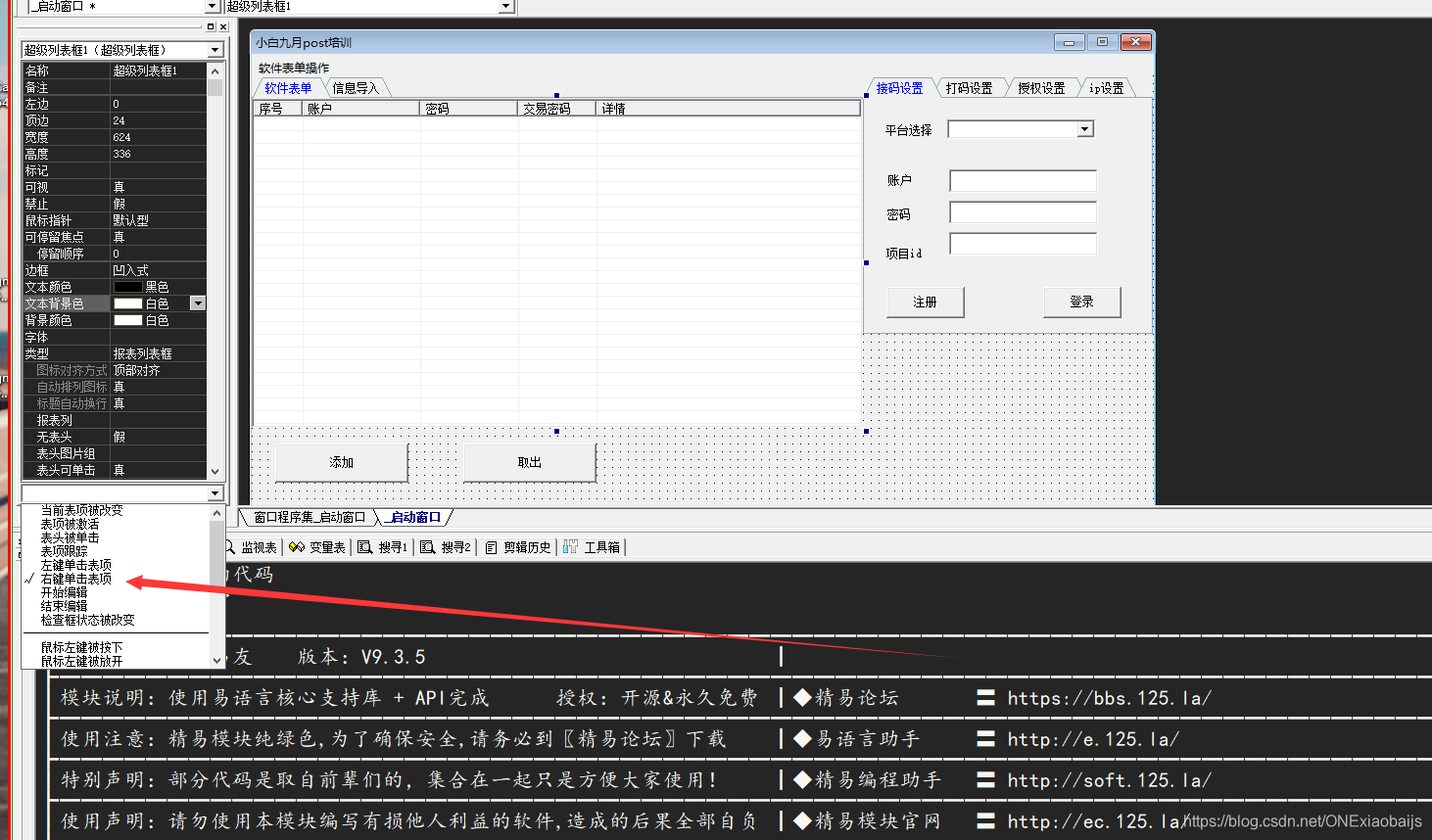
Task: Open the top 超级列表框1 object dropdown arrow
Action: click(x=505, y=7)
